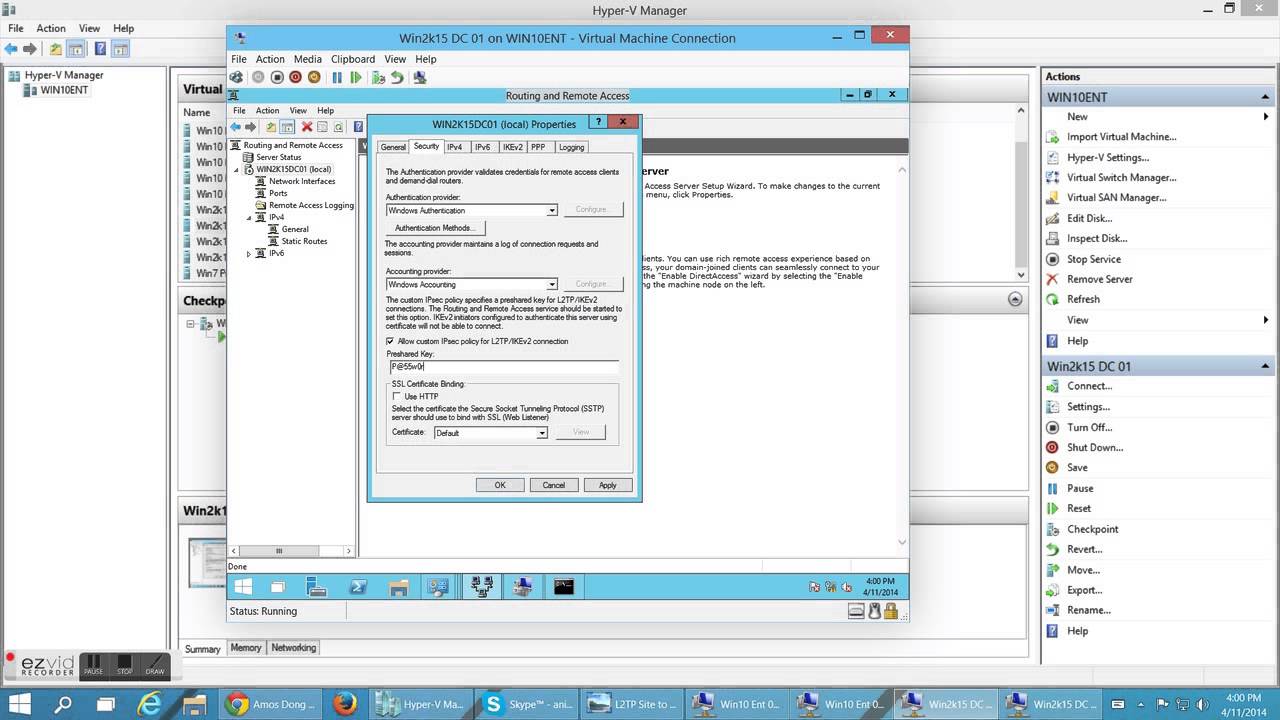1280x720 pixels.
Task: Click the host Search magnifier icon
Action: tap(63, 704)
